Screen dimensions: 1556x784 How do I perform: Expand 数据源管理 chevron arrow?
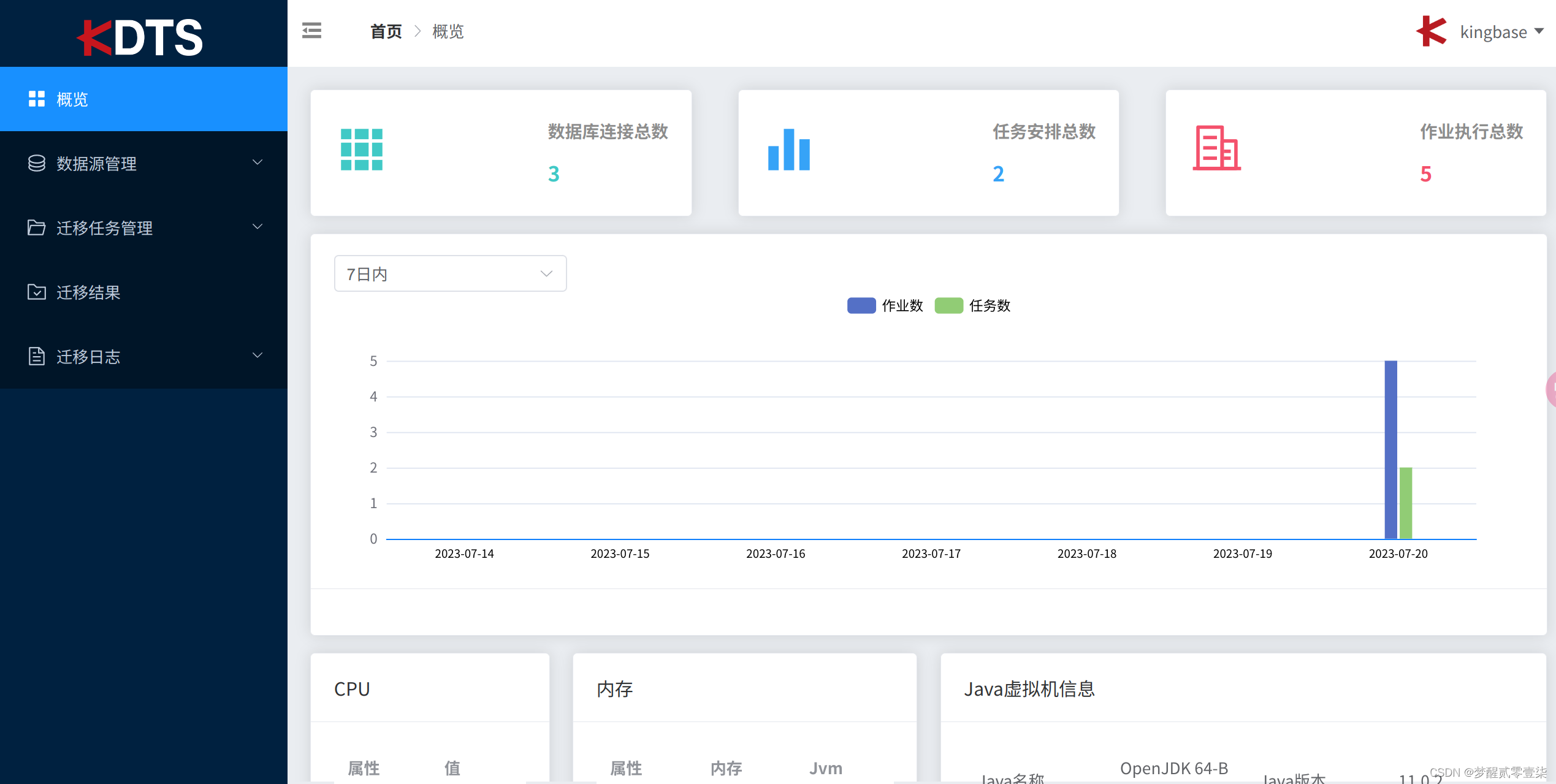(257, 162)
